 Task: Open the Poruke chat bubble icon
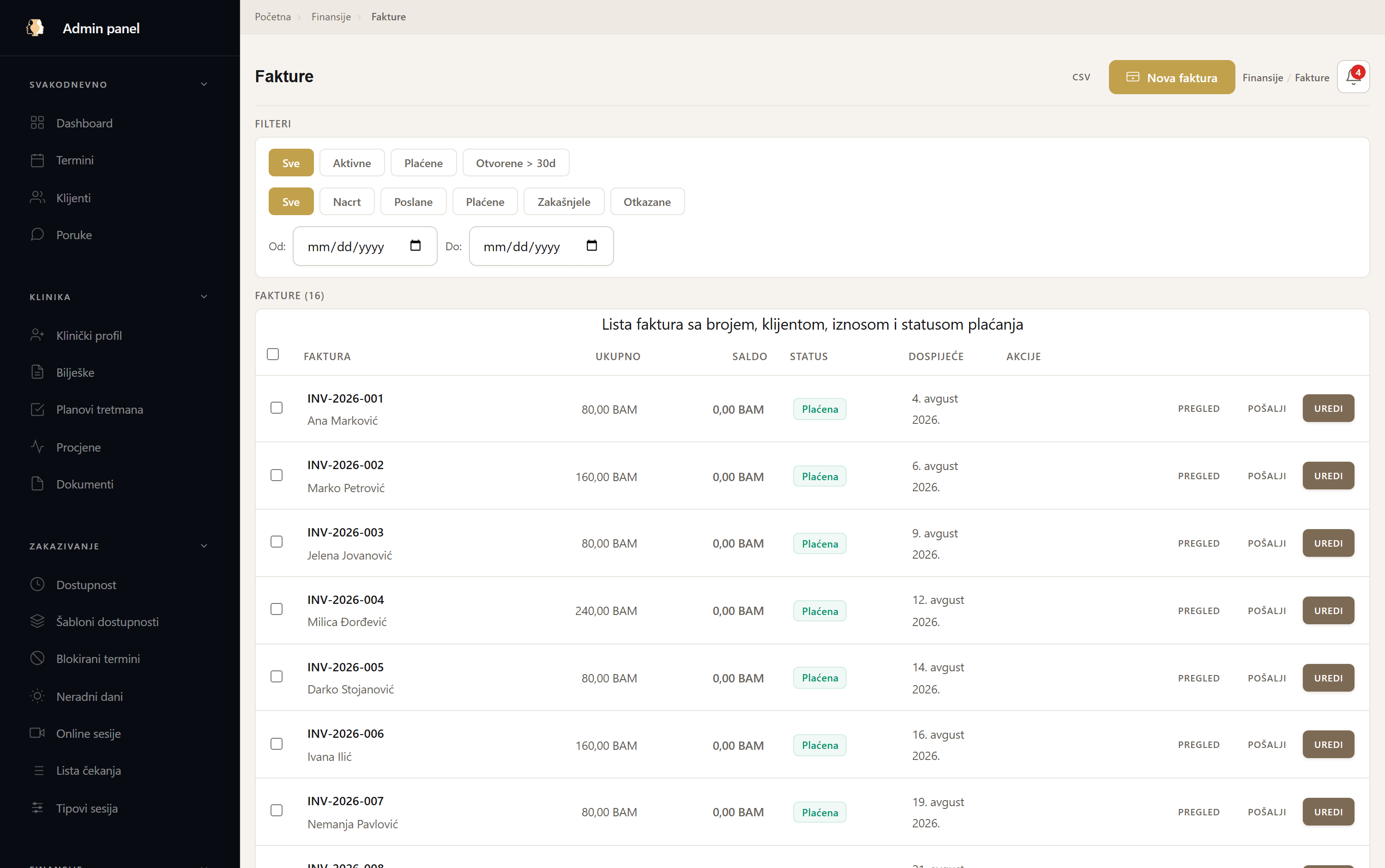(x=37, y=235)
